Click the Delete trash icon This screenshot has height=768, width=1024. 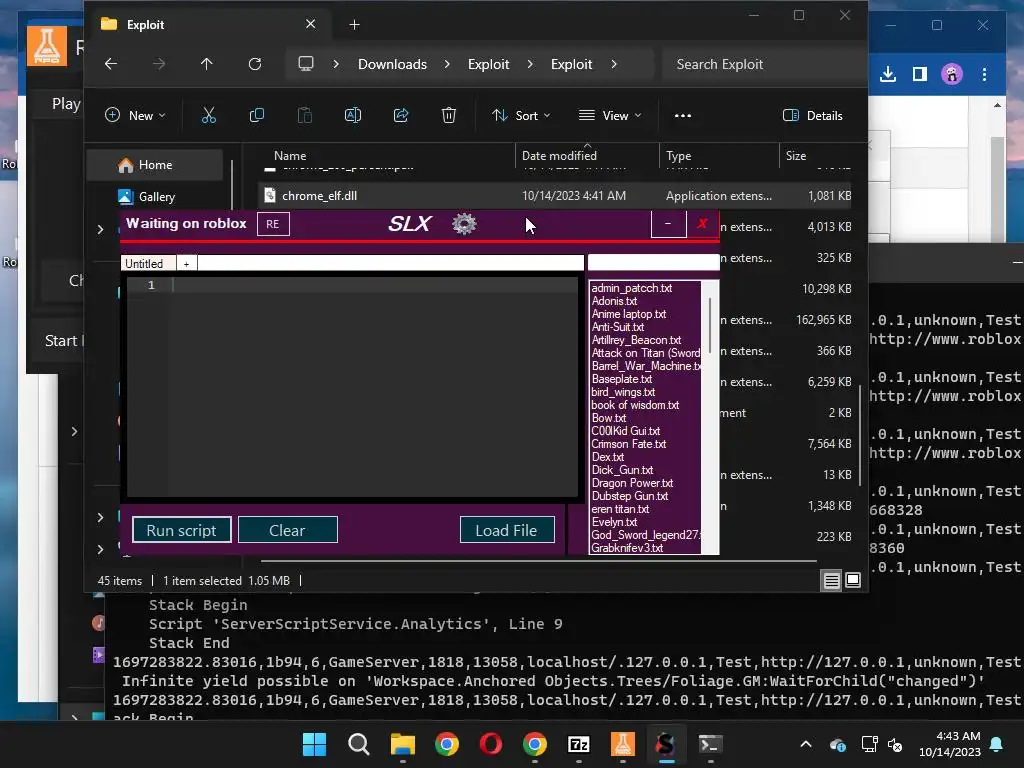(x=449, y=116)
